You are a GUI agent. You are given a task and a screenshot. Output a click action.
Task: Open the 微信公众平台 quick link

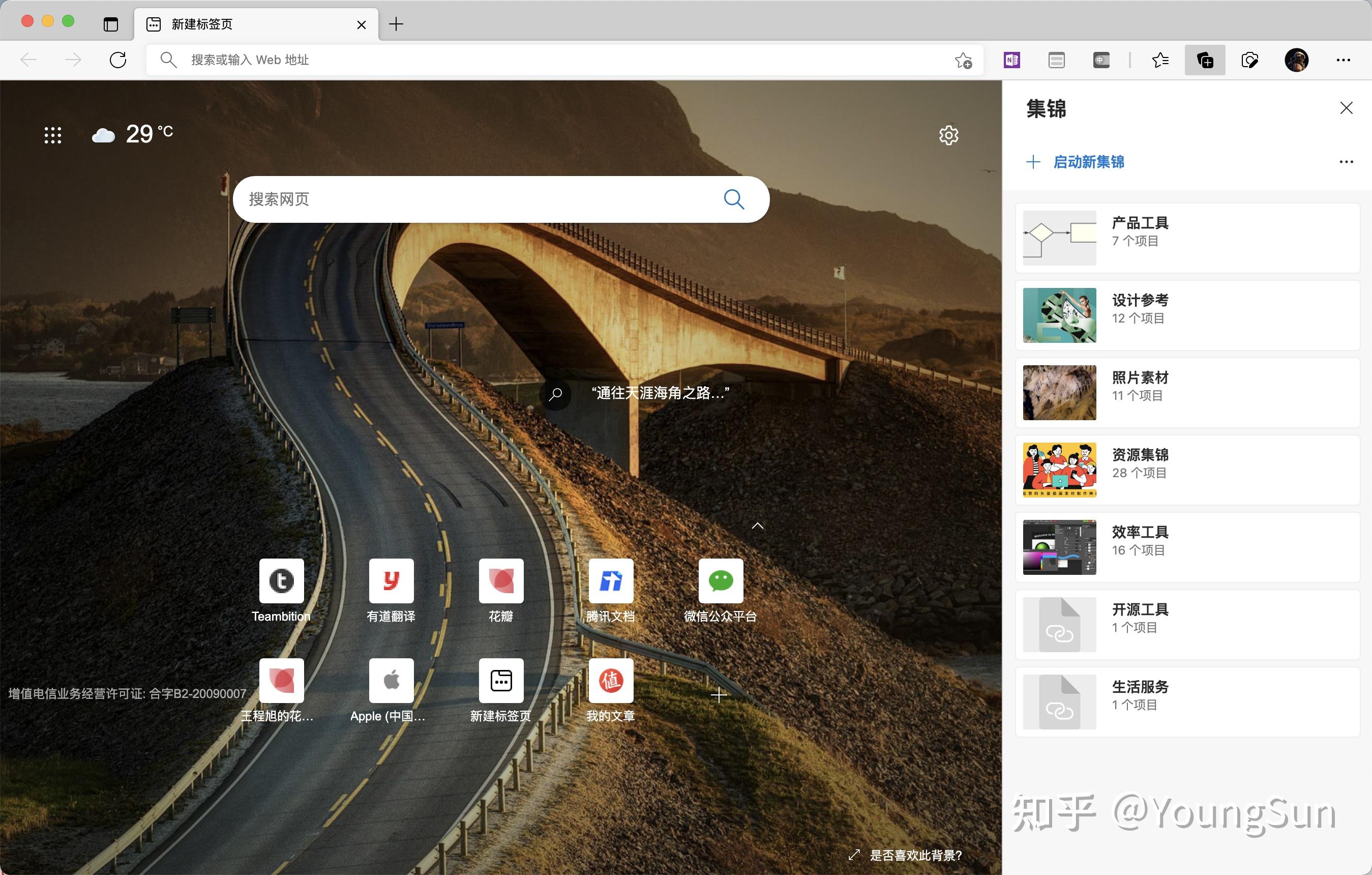(721, 591)
